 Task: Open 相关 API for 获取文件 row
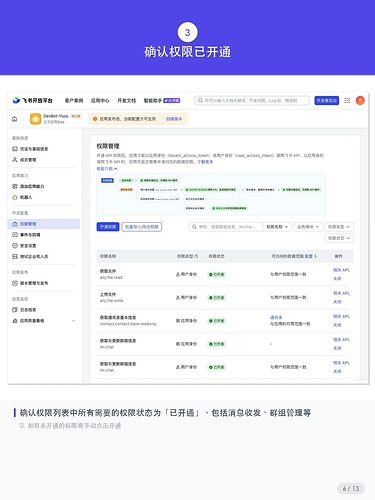pos(341,270)
